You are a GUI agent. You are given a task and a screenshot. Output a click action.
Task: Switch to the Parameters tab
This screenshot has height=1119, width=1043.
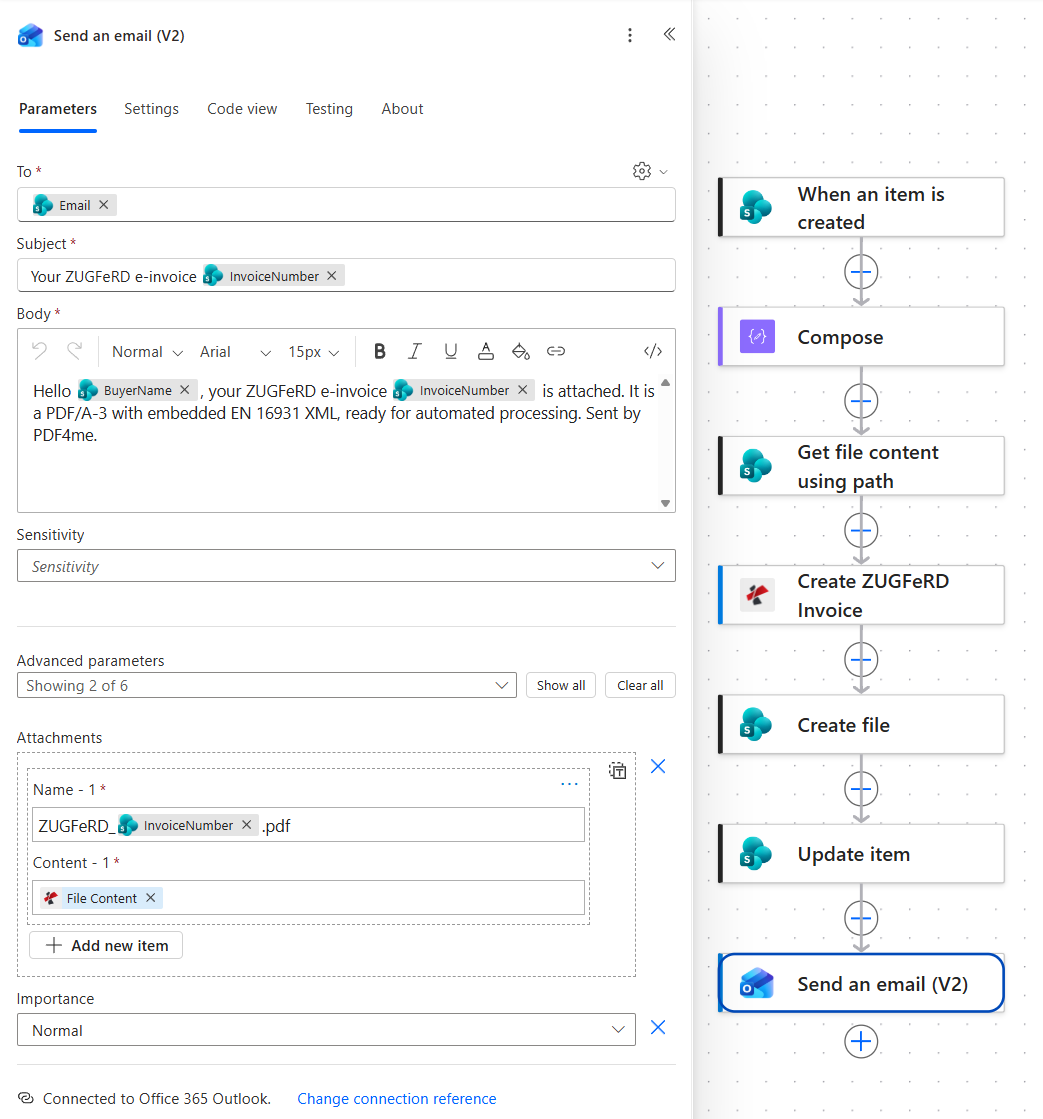click(x=58, y=109)
